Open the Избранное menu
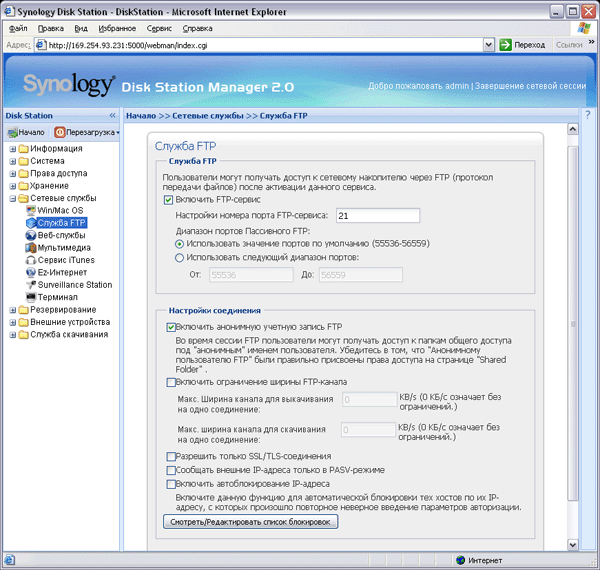Viewport: 600px width, 570px height. coord(117,28)
